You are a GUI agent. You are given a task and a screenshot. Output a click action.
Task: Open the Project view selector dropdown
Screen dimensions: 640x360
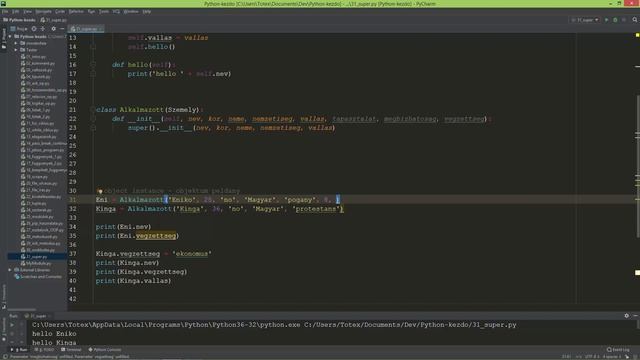click(x=19, y=29)
